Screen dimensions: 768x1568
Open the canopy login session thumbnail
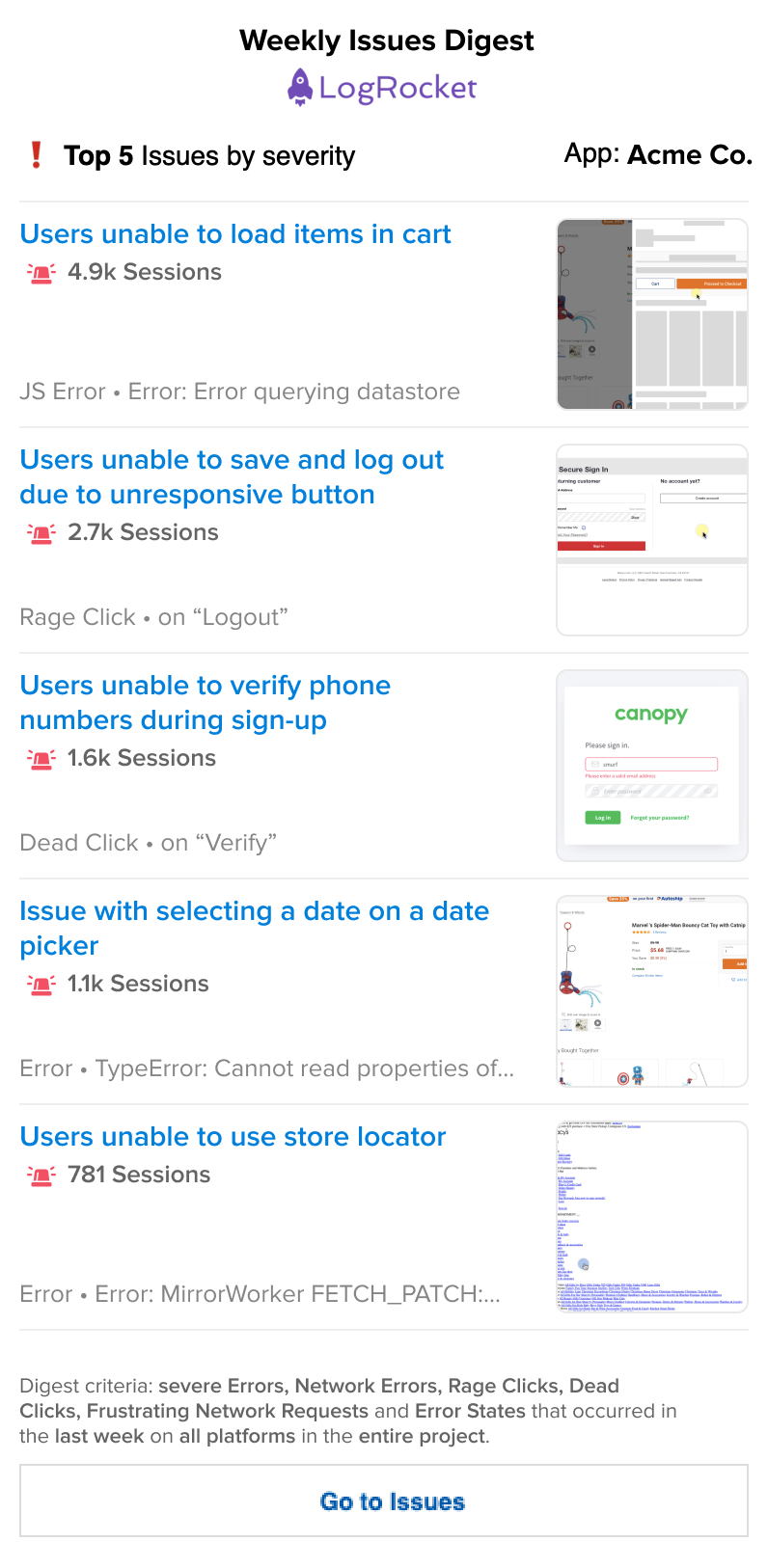click(x=652, y=766)
